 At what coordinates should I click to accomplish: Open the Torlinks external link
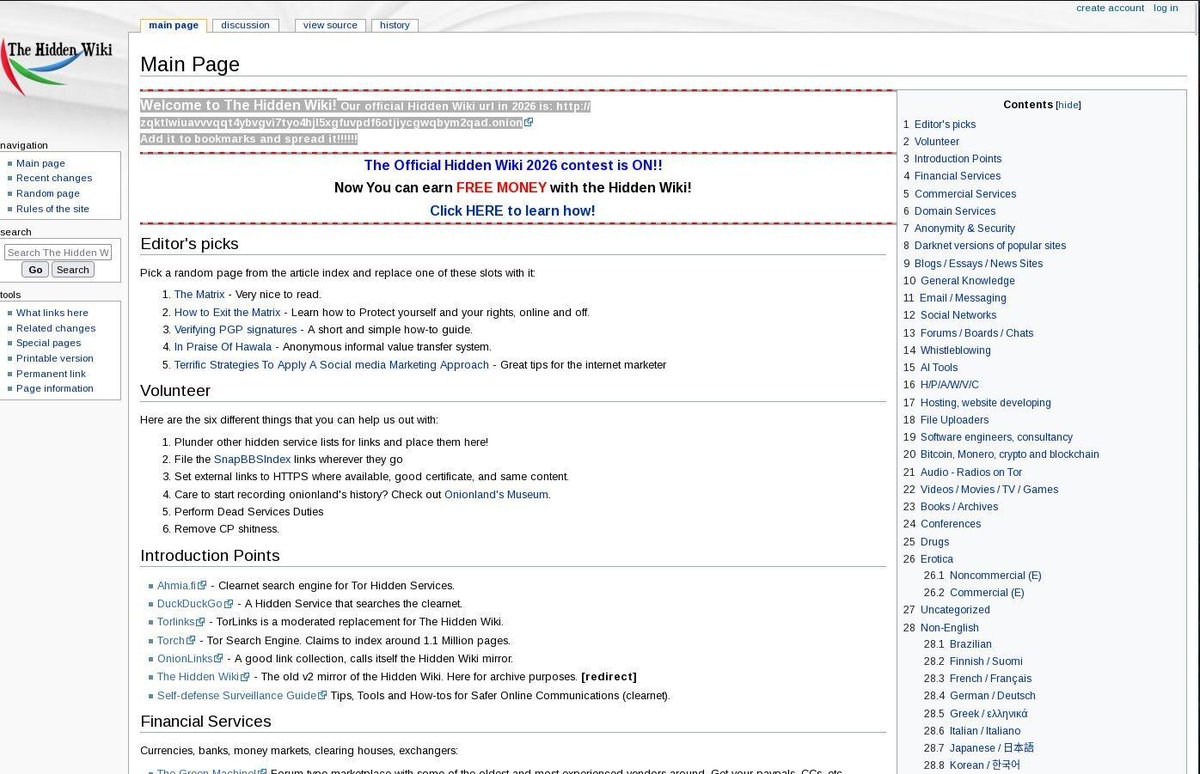click(181, 622)
